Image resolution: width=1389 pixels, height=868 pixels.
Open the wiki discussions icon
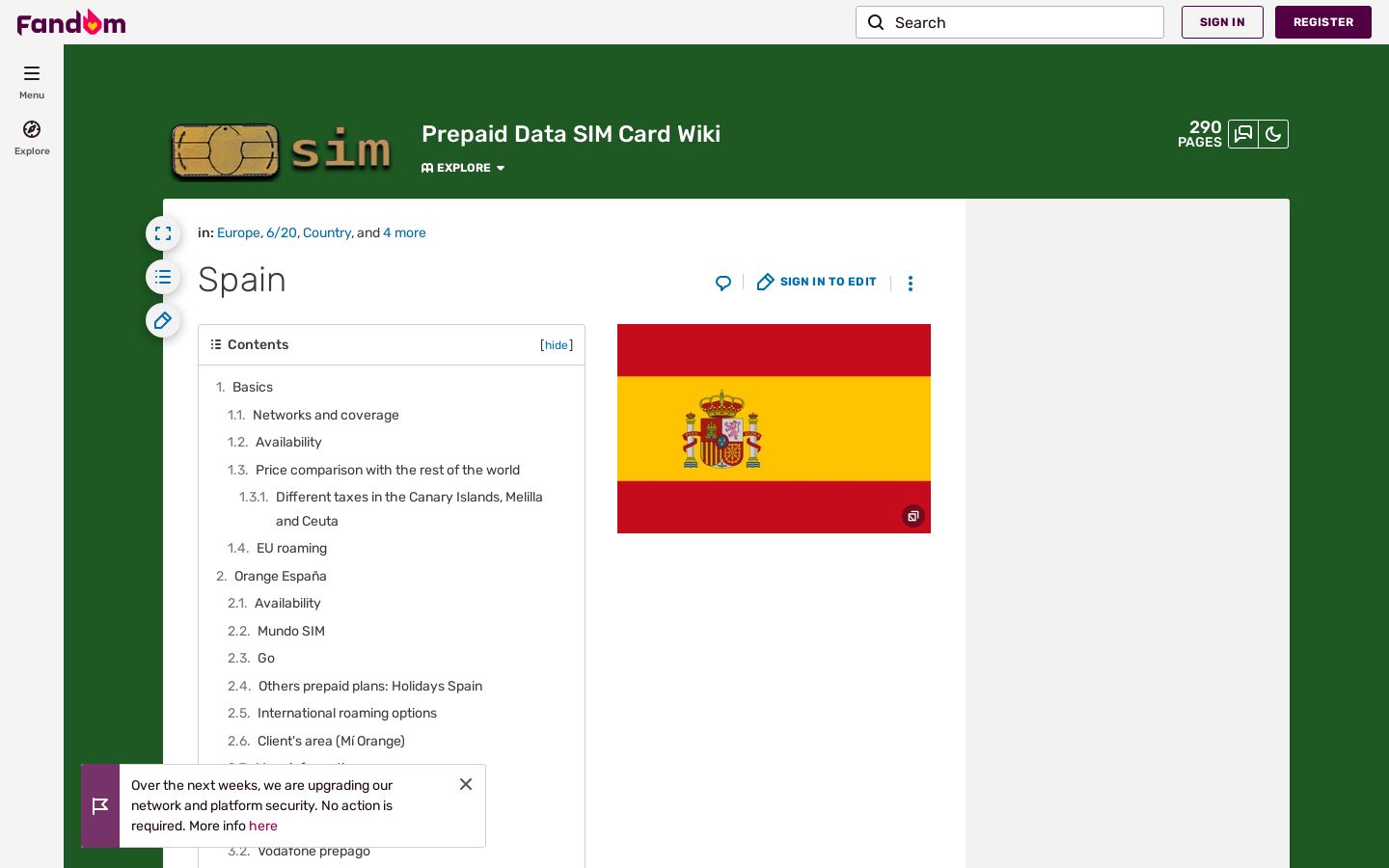[x=1243, y=134]
